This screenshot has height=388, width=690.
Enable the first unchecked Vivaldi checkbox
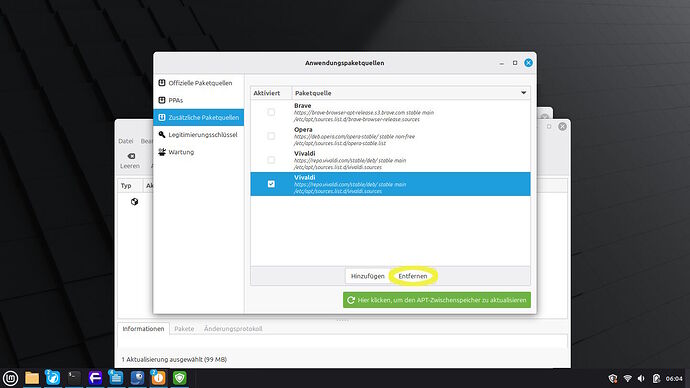pos(271,160)
